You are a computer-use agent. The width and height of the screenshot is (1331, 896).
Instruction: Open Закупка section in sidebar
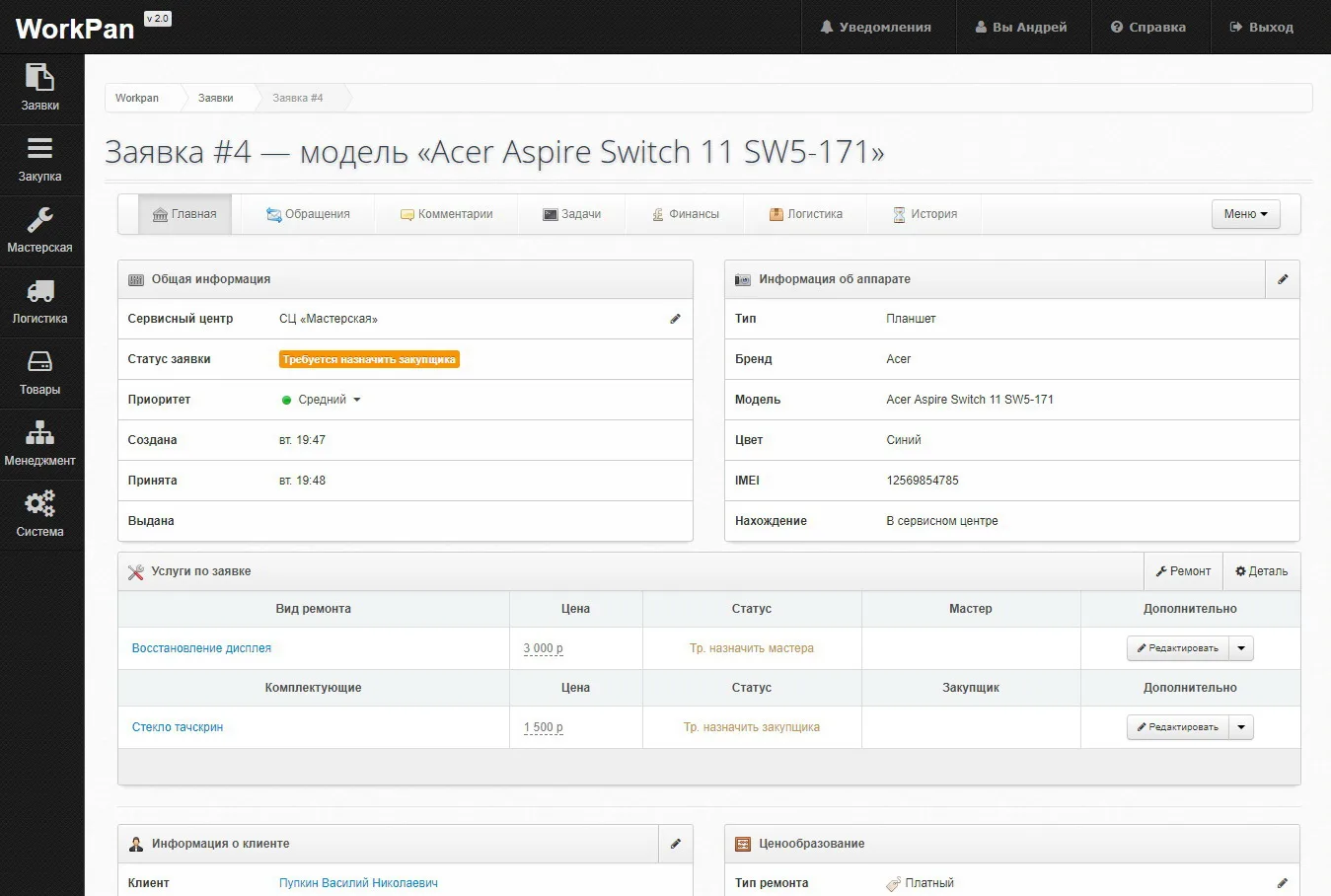tap(40, 160)
